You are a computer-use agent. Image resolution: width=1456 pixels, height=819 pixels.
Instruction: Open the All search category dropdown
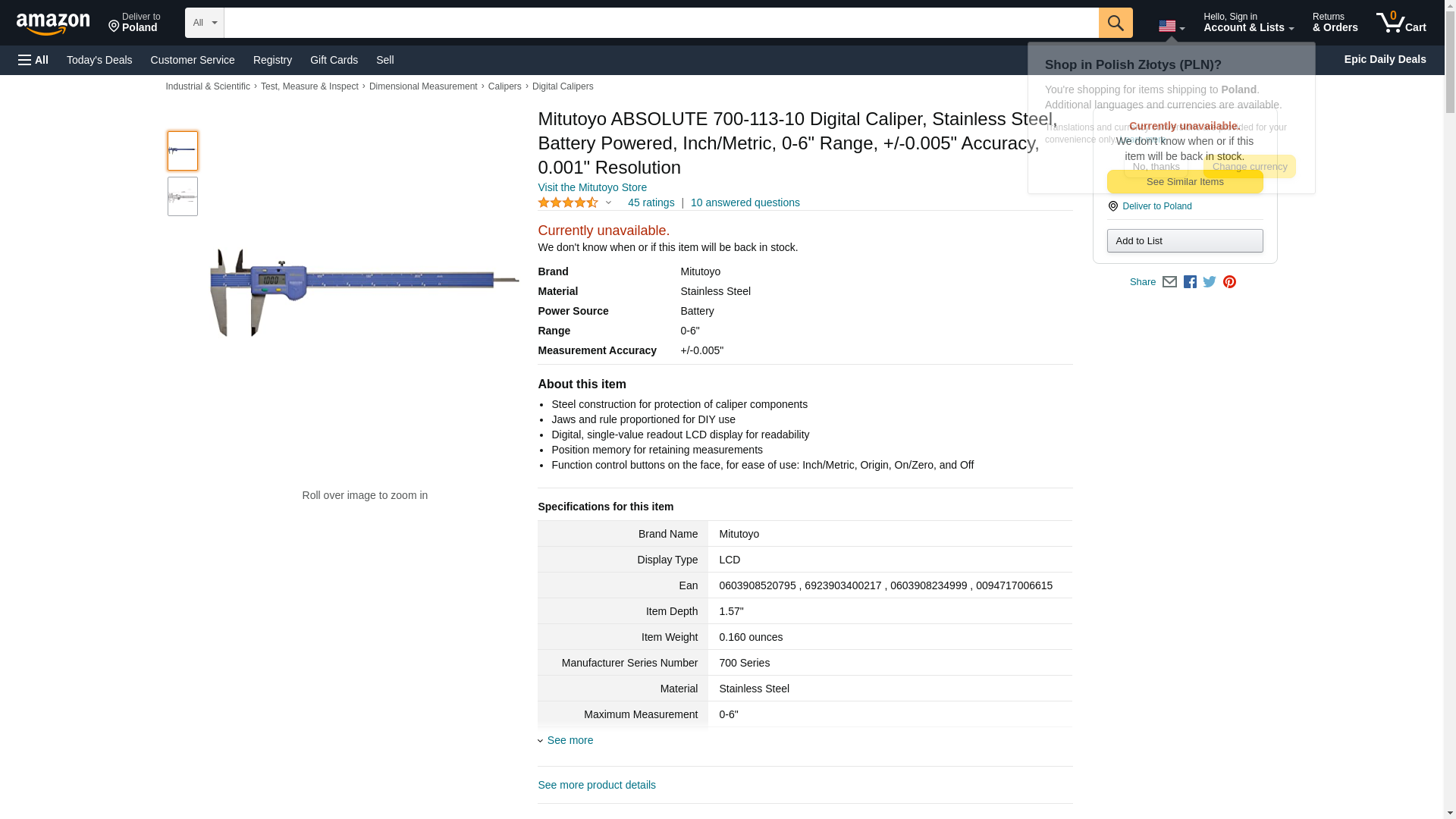[x=204, y=23]
